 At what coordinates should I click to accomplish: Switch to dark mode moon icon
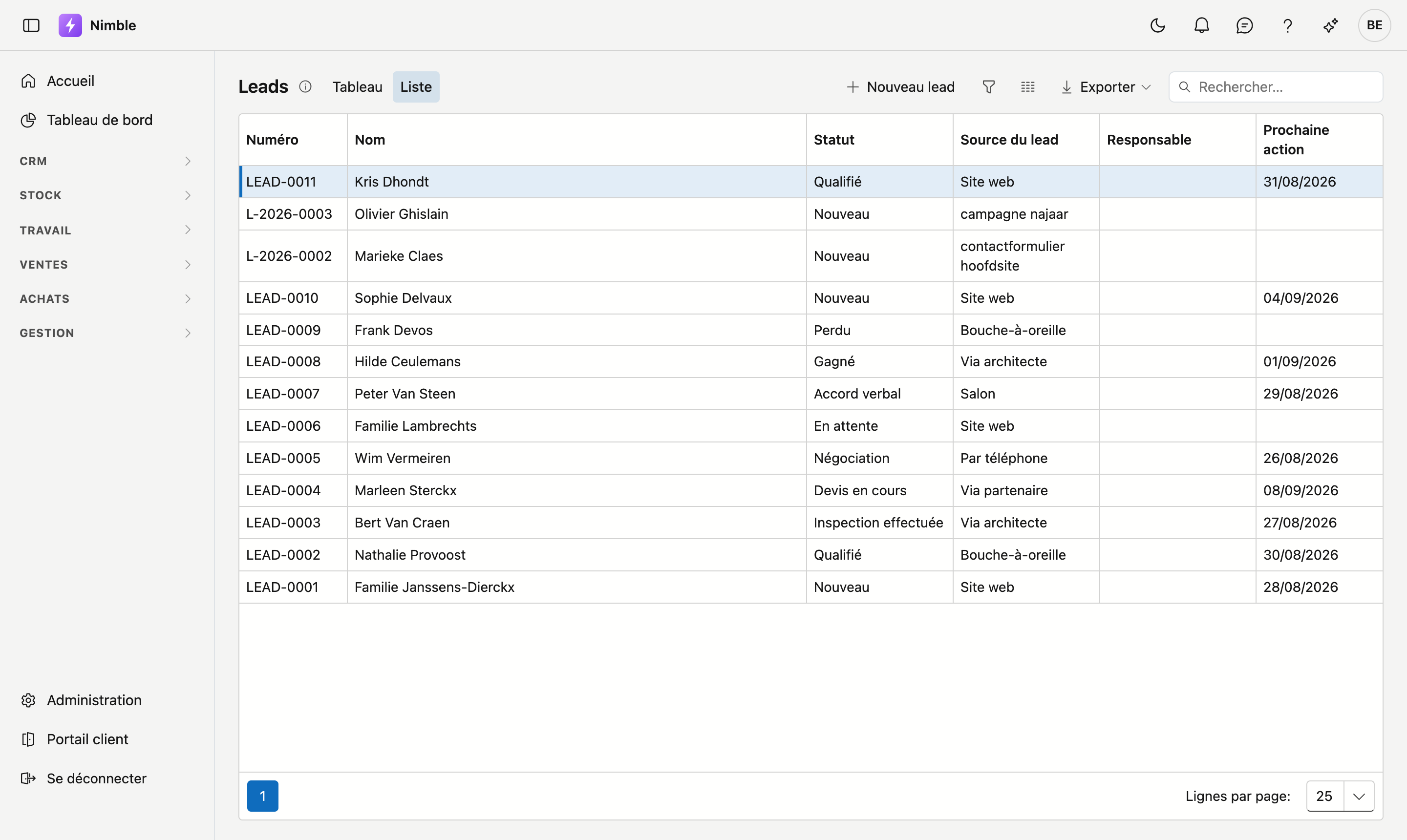click(1158, 25)
